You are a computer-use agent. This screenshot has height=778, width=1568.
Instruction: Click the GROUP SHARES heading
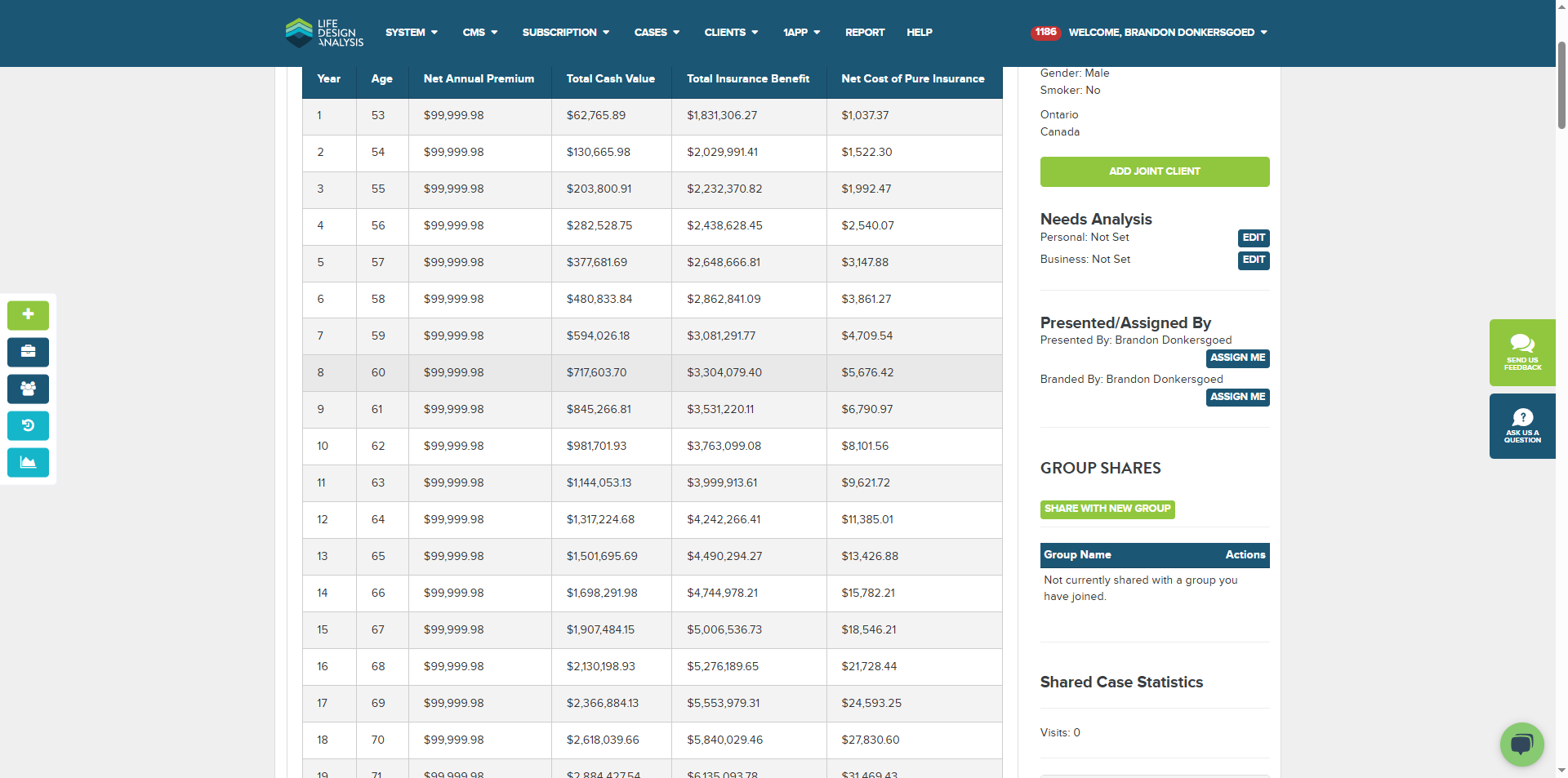click(x=1100, y=469)
